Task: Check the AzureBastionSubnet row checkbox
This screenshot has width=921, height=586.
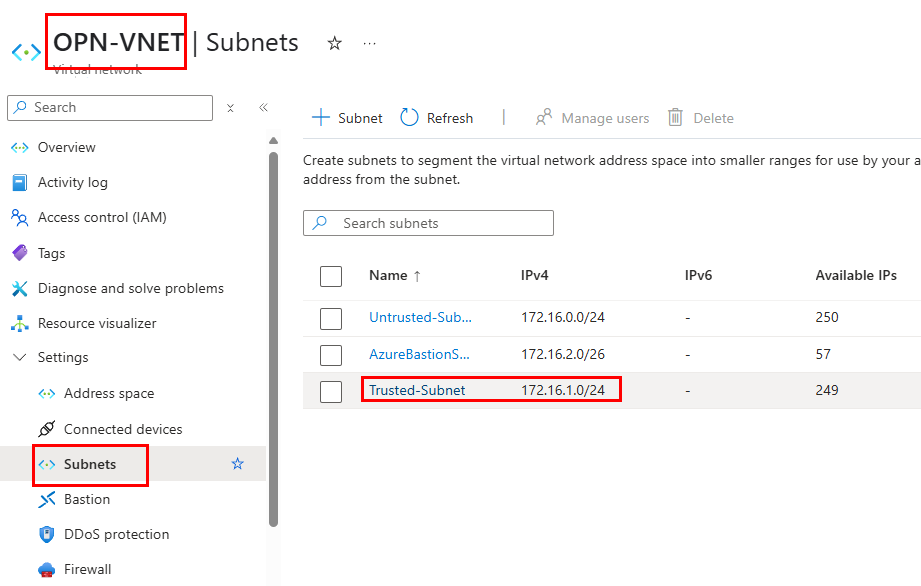Action: 331,355
